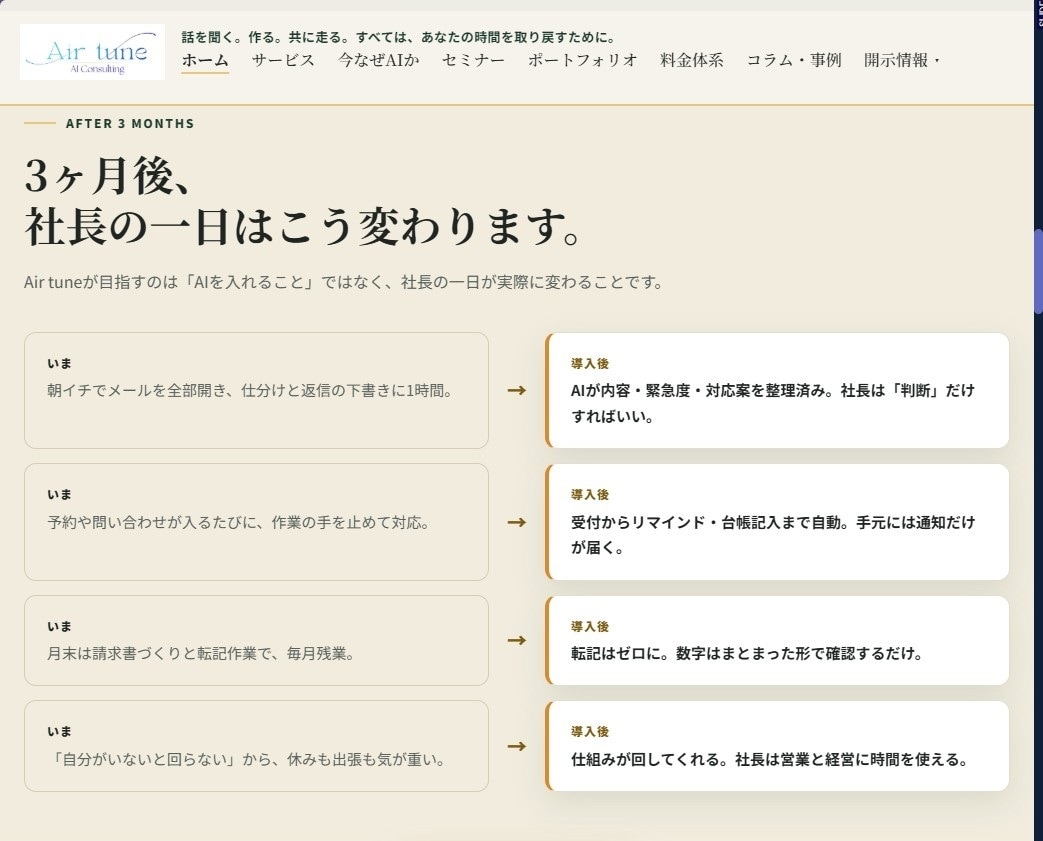
Task: Click arrow icon beside 「自分がいないと回らない」 card
Action: point(517,746)
